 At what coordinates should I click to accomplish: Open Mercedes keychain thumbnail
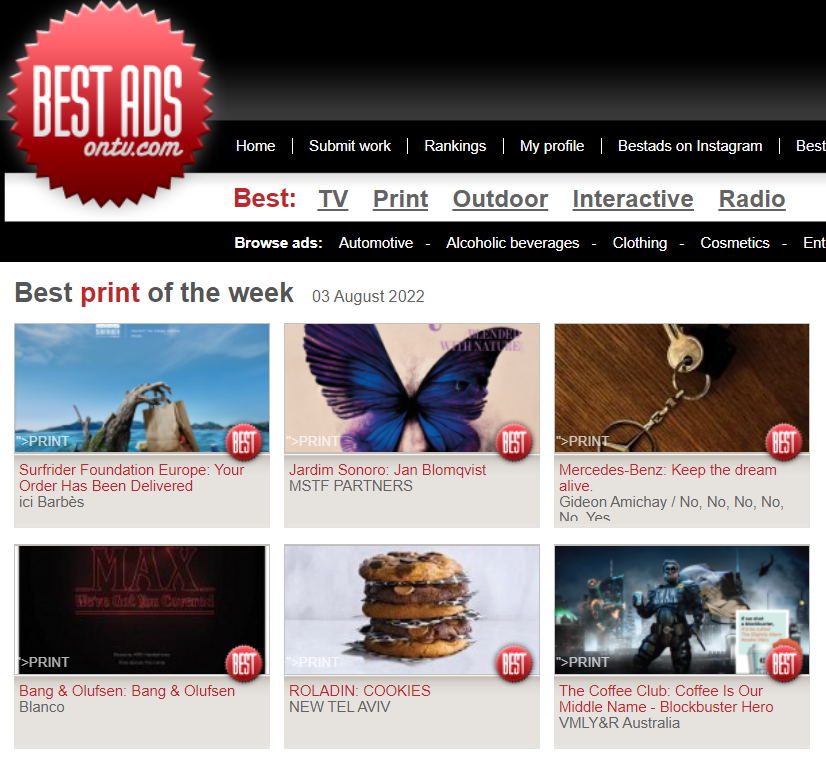pyautogui.click(x=682, y=388)
